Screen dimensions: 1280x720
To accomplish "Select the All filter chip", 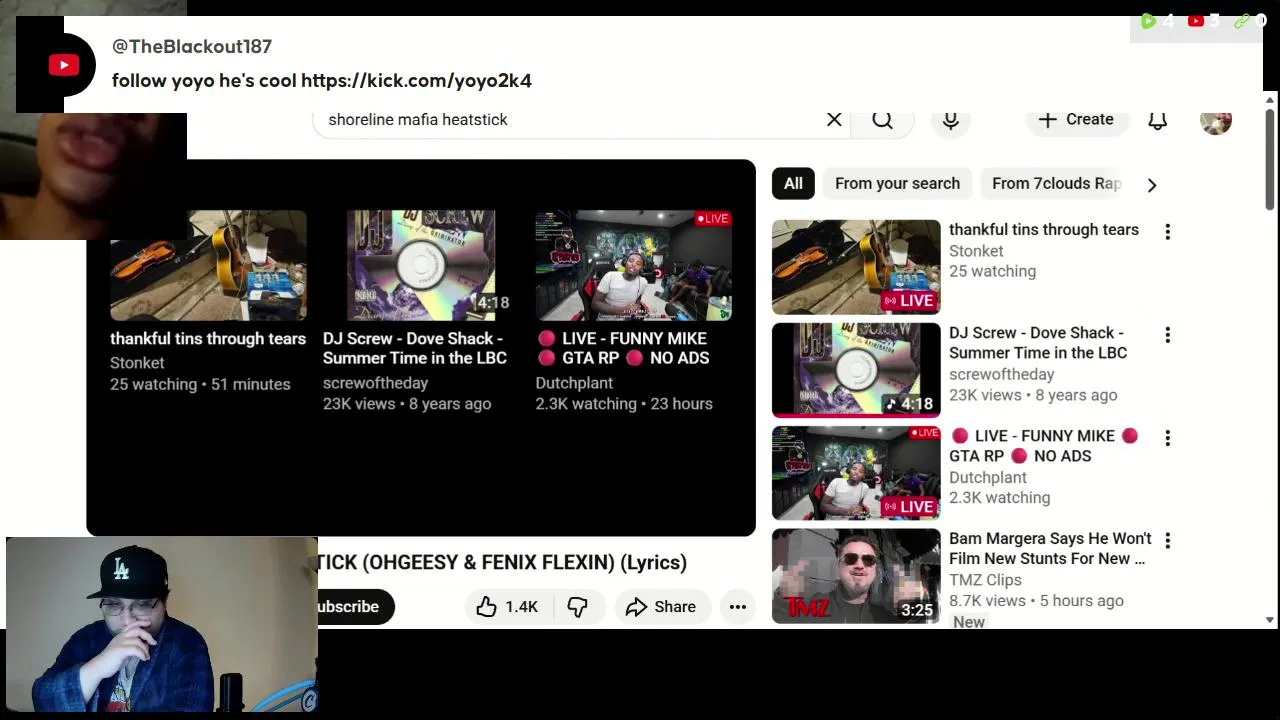I will pyautogui.click(x=793, y=183).
